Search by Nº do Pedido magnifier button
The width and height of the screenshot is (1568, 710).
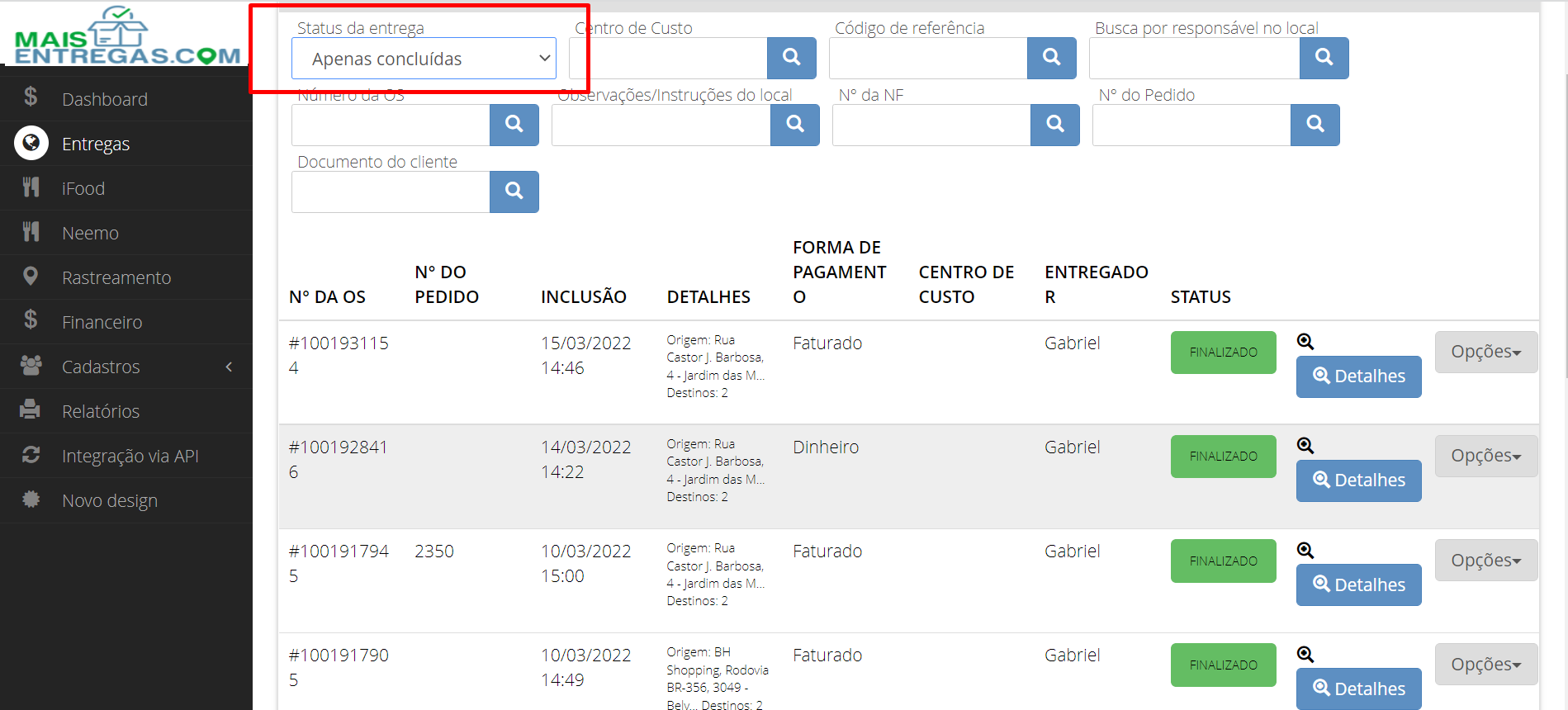(1315, 125)
